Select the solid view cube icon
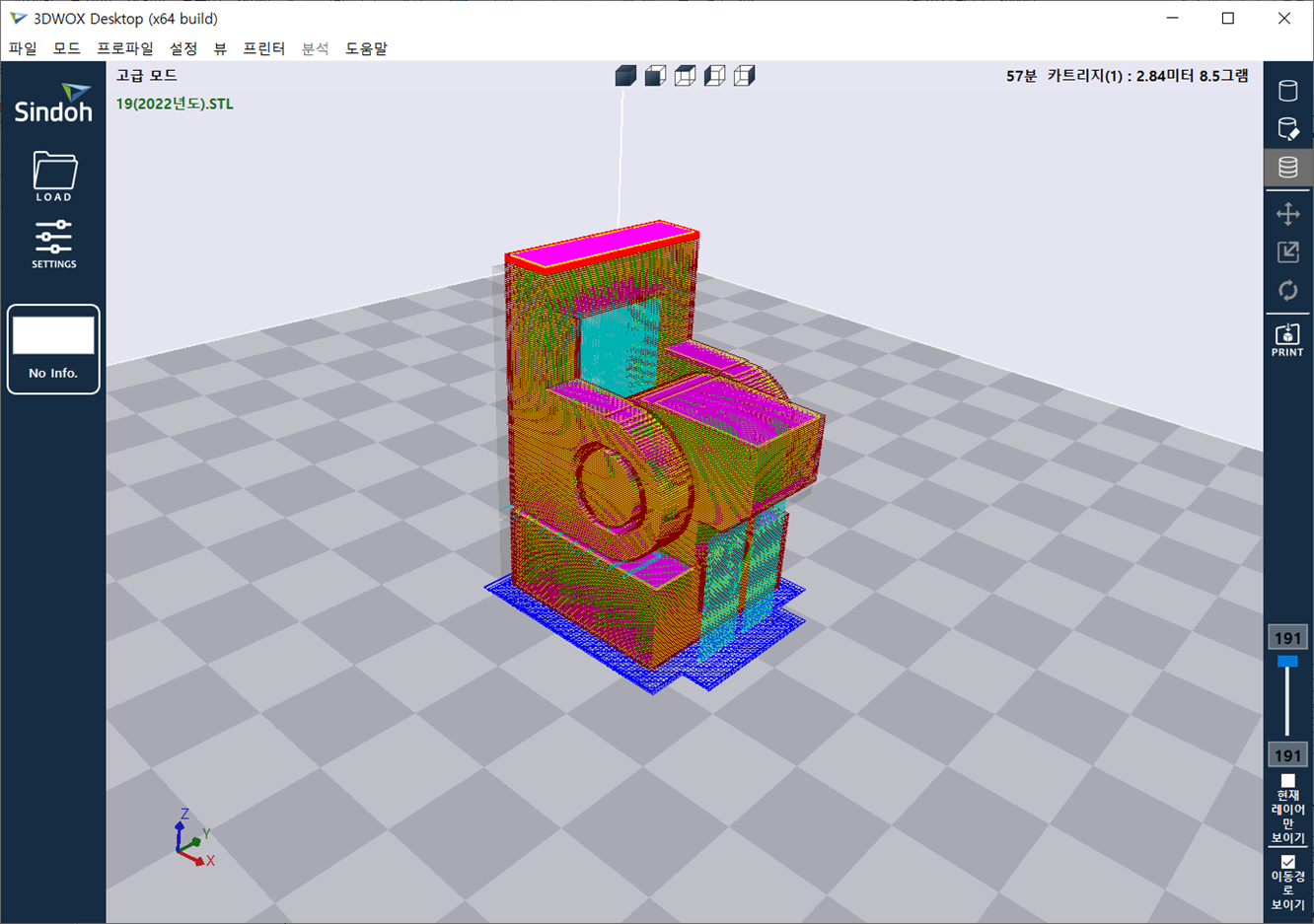 625,76
